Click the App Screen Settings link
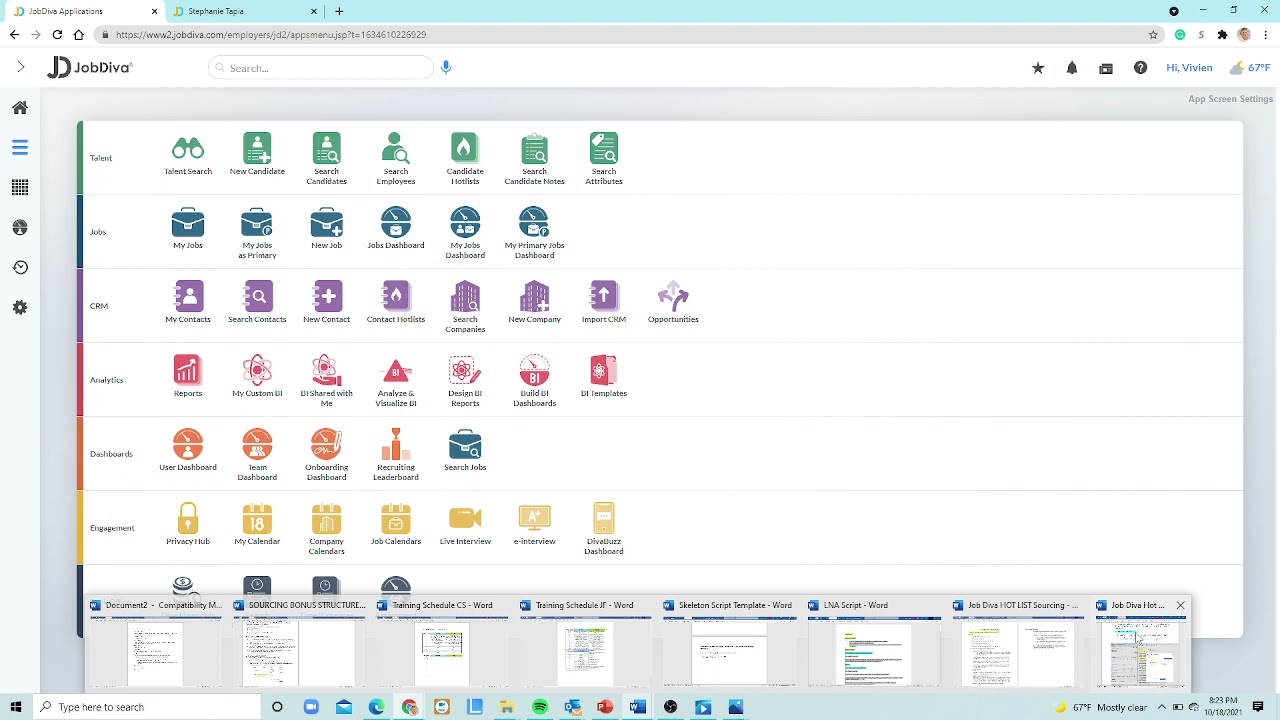Screen dimensions: 1280x720 point(1230,99)
